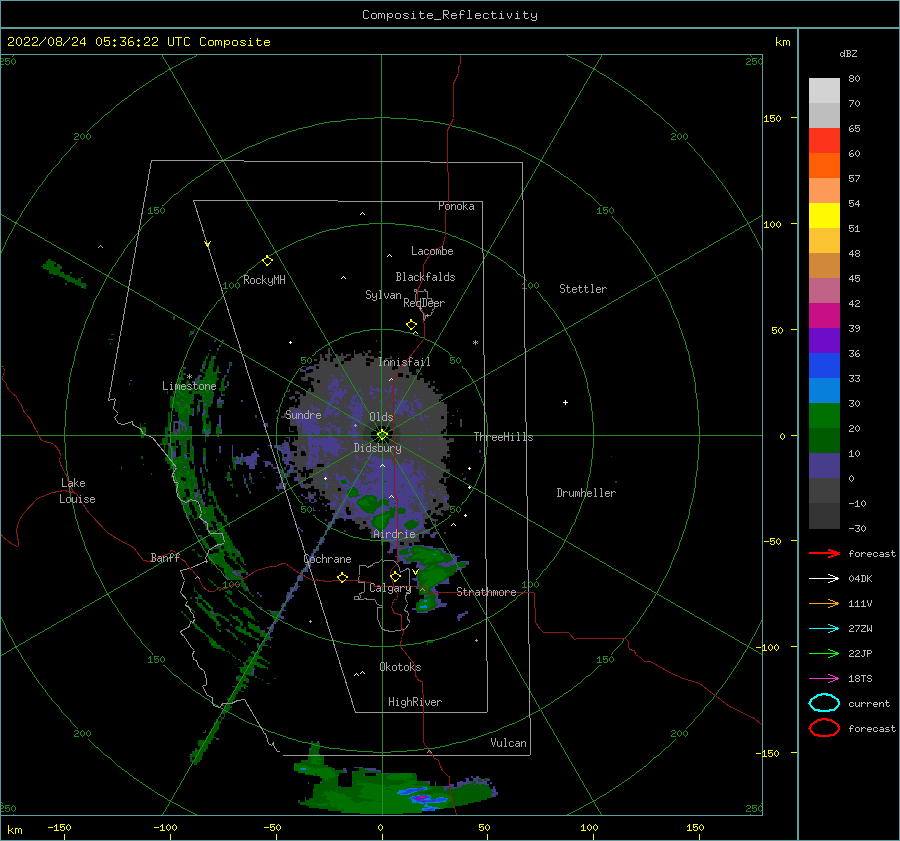The image size is (900, 841).
Task: Click the Banff city label
Action: click(x=165, y=557)
